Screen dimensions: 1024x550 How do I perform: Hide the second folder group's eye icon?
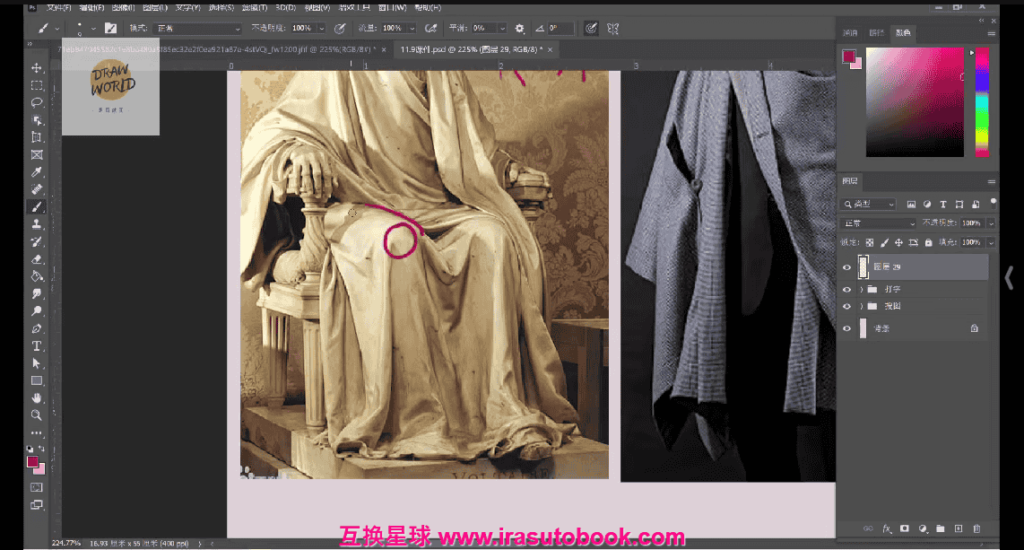847,306
